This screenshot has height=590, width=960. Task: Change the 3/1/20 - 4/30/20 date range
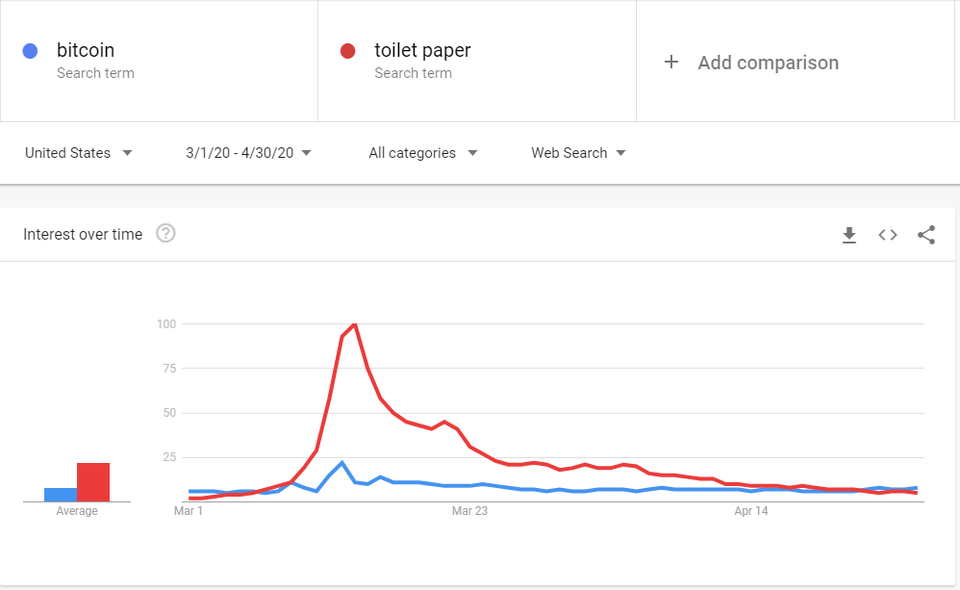[249, 153]
